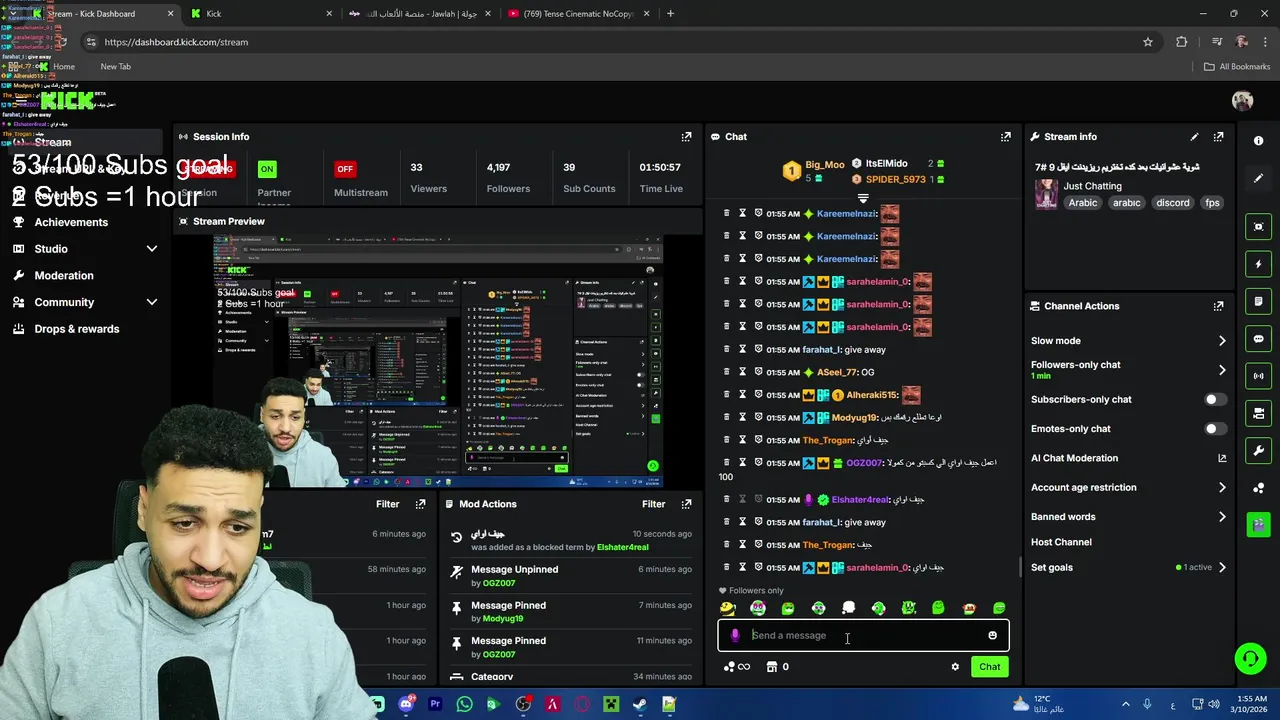Open Mod Actions Filter menu

pyautogui.click(x=654, y=504)
